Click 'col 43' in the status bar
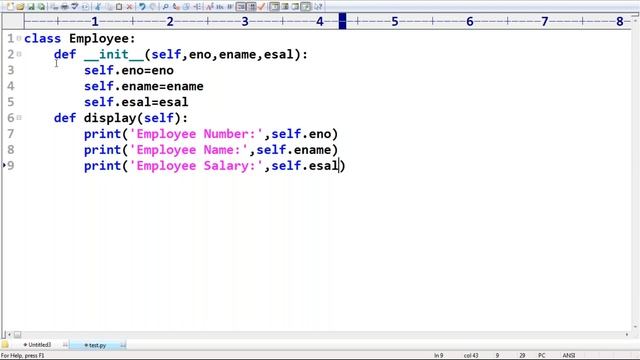Screen dimensions: 640x360 click(x=471, y=356)
